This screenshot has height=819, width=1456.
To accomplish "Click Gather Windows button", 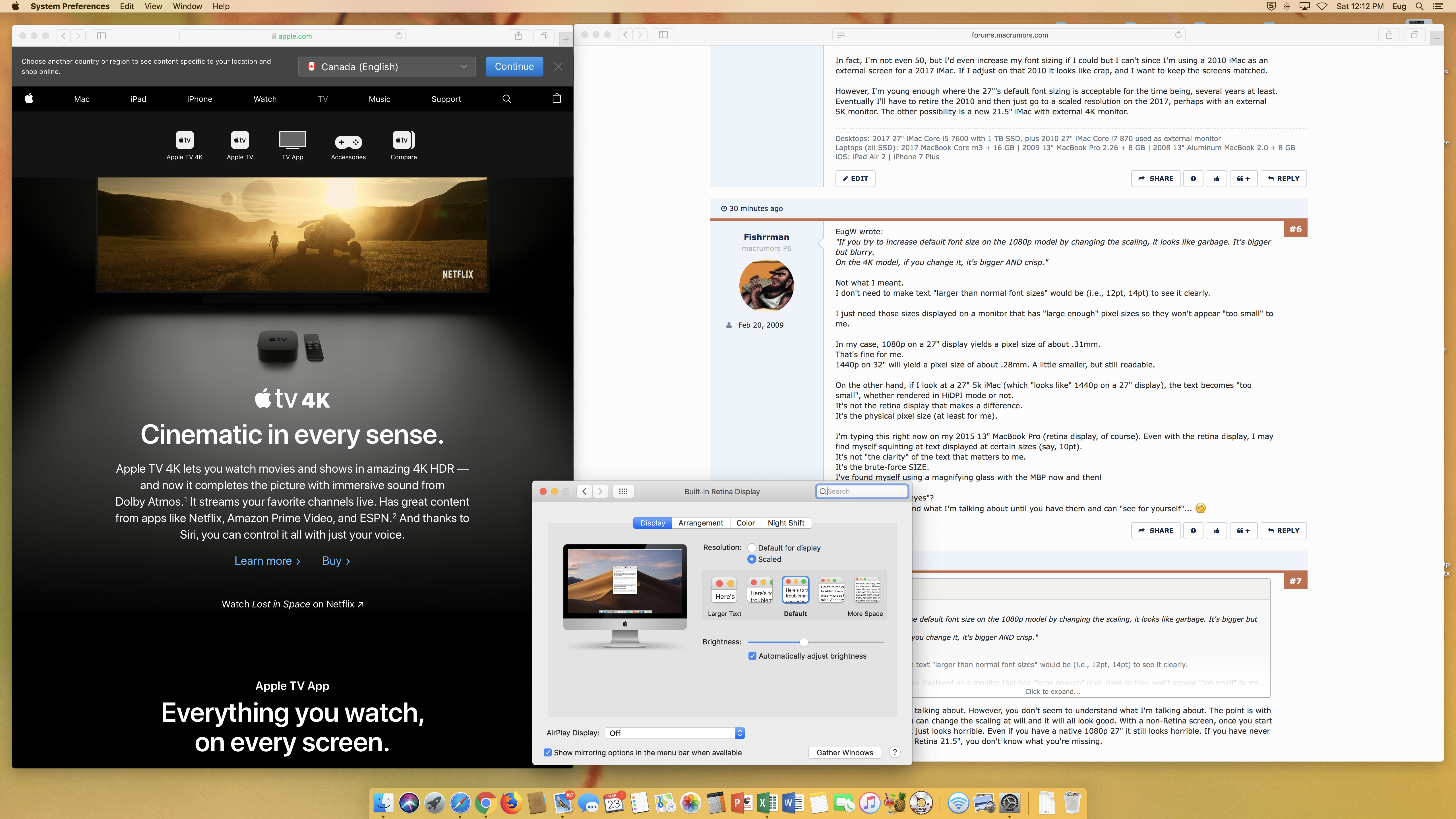I will click(x=844, y=752).
